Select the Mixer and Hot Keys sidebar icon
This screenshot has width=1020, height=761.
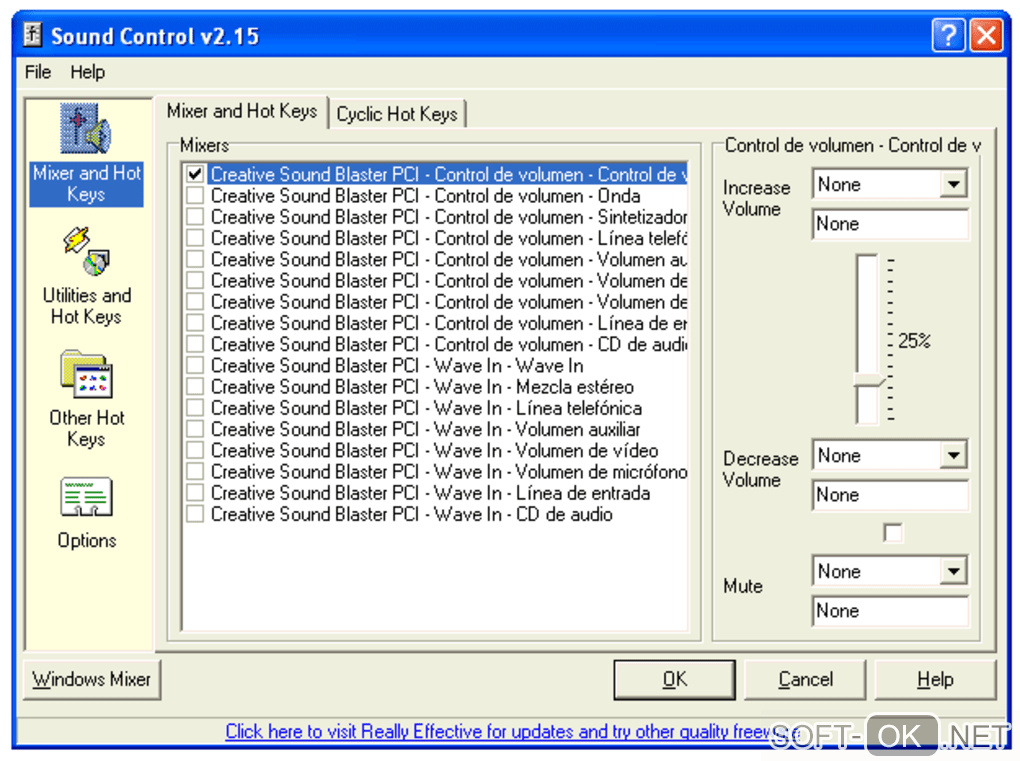[86, 154]
